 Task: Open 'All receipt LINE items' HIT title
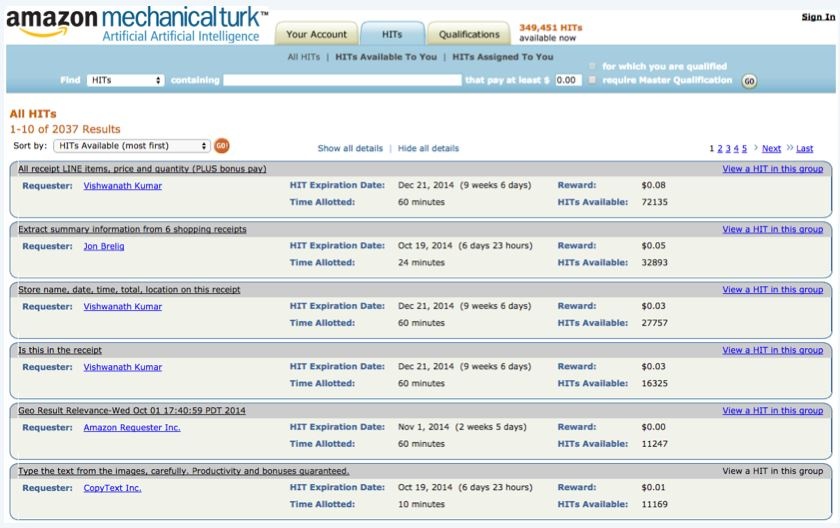click(x=142, y=169)
